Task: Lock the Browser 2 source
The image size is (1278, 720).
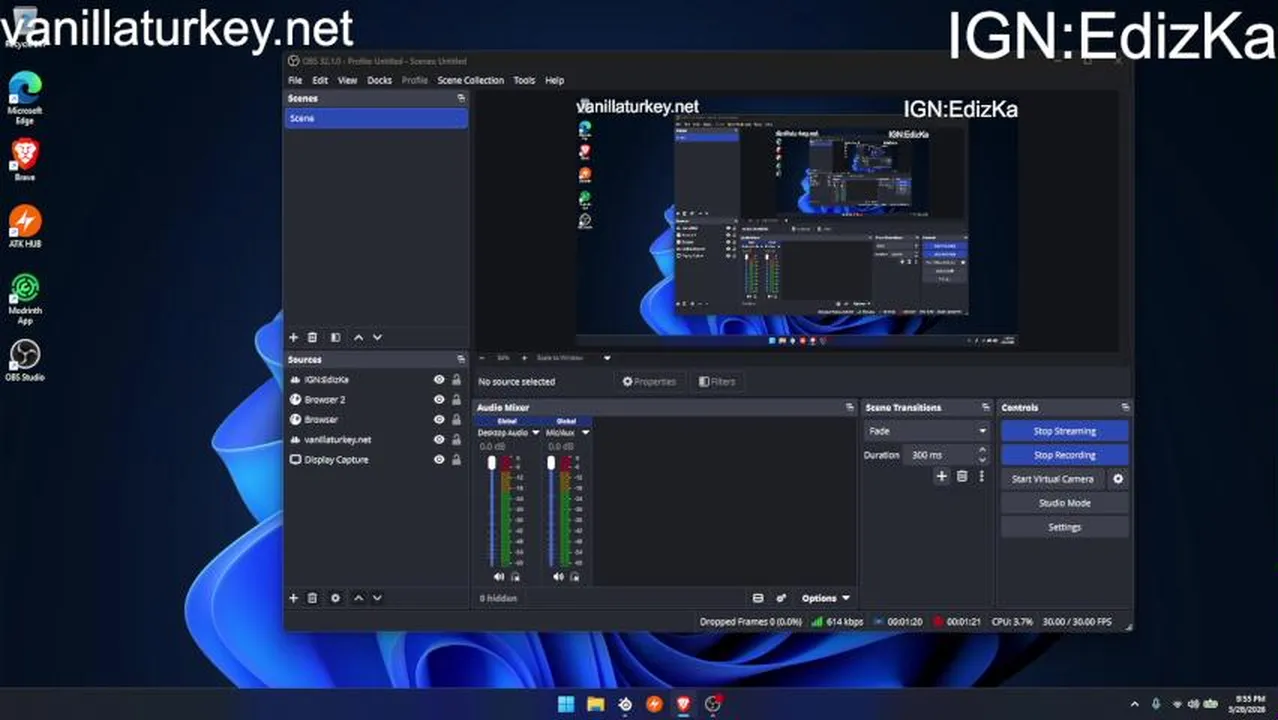Action: (x=456, y=400)
